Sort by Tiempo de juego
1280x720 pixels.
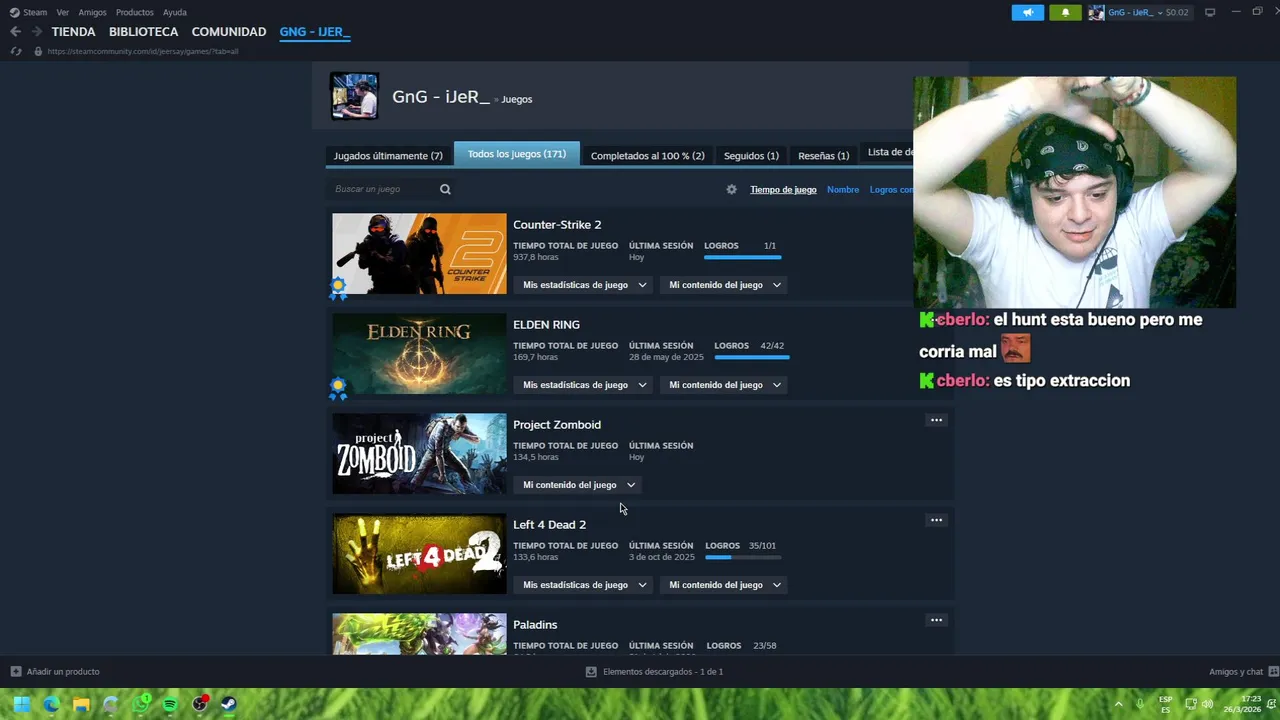(x=783, y=189)
